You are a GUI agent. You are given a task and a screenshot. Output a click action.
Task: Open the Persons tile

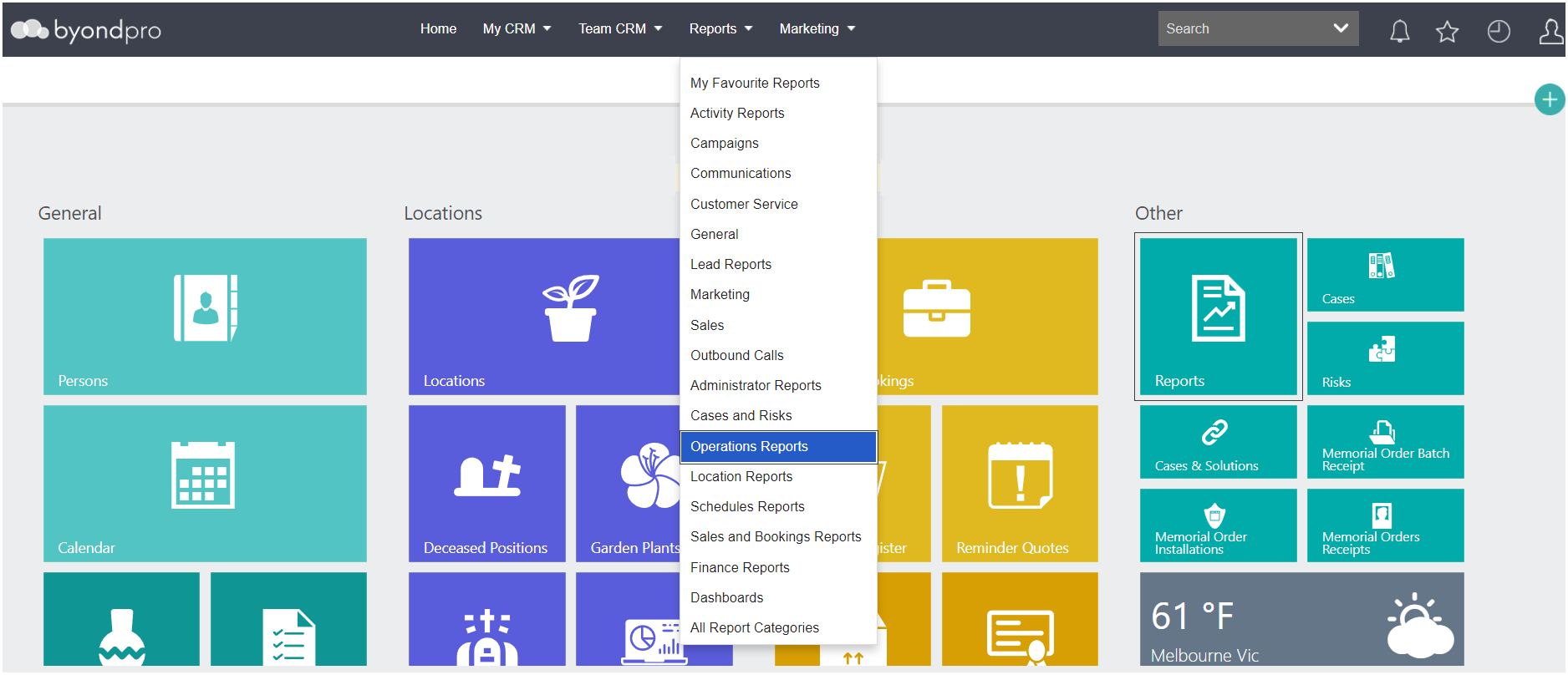point(205,317)
